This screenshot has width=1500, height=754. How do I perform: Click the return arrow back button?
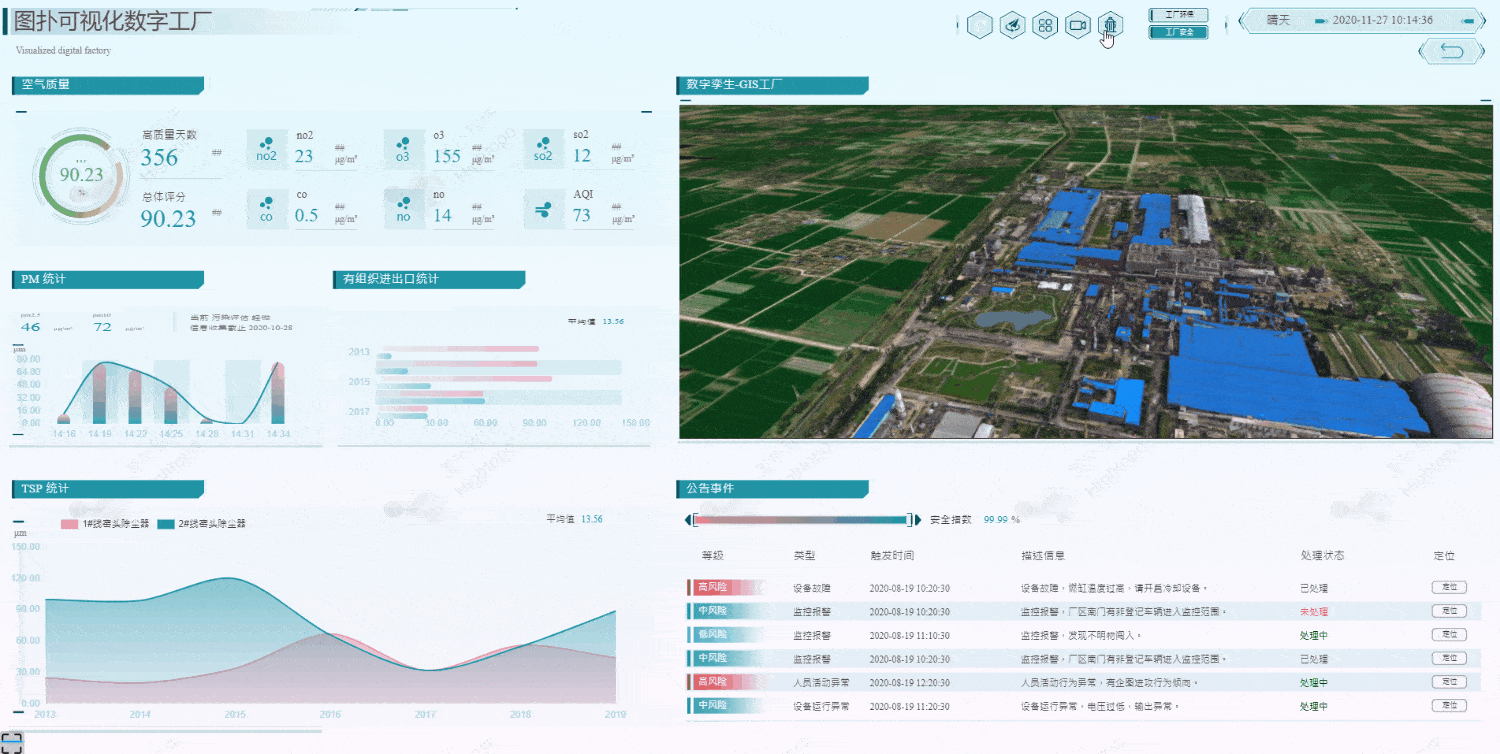click(x=1452, y=52)
